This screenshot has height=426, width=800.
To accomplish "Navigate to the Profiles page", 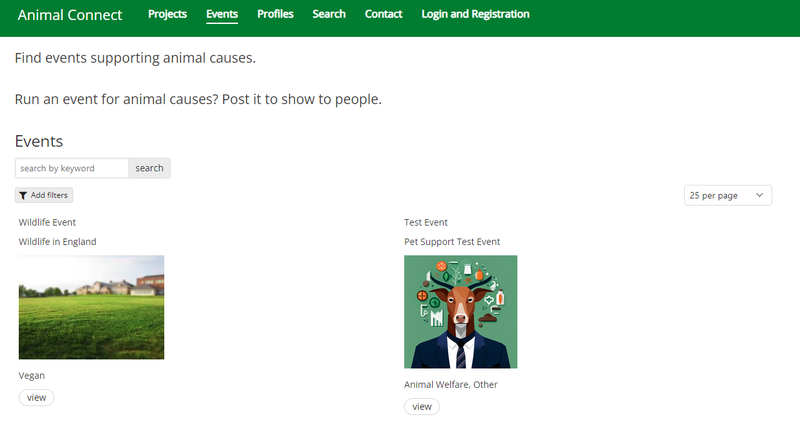I will (275, 14).
